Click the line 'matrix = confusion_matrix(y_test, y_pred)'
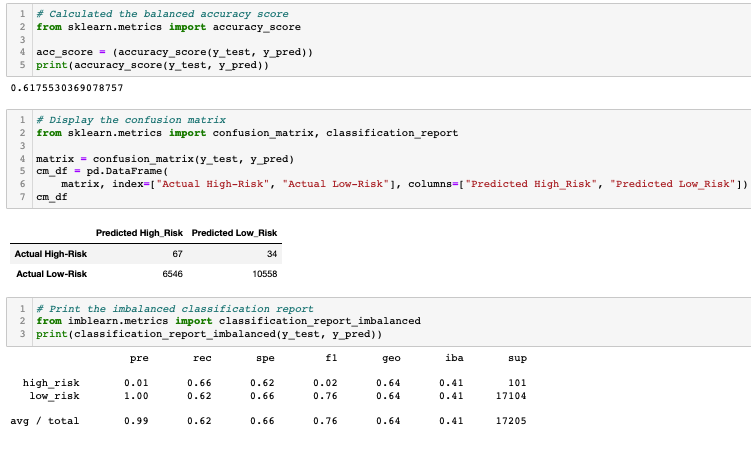 tap(165, 159)
